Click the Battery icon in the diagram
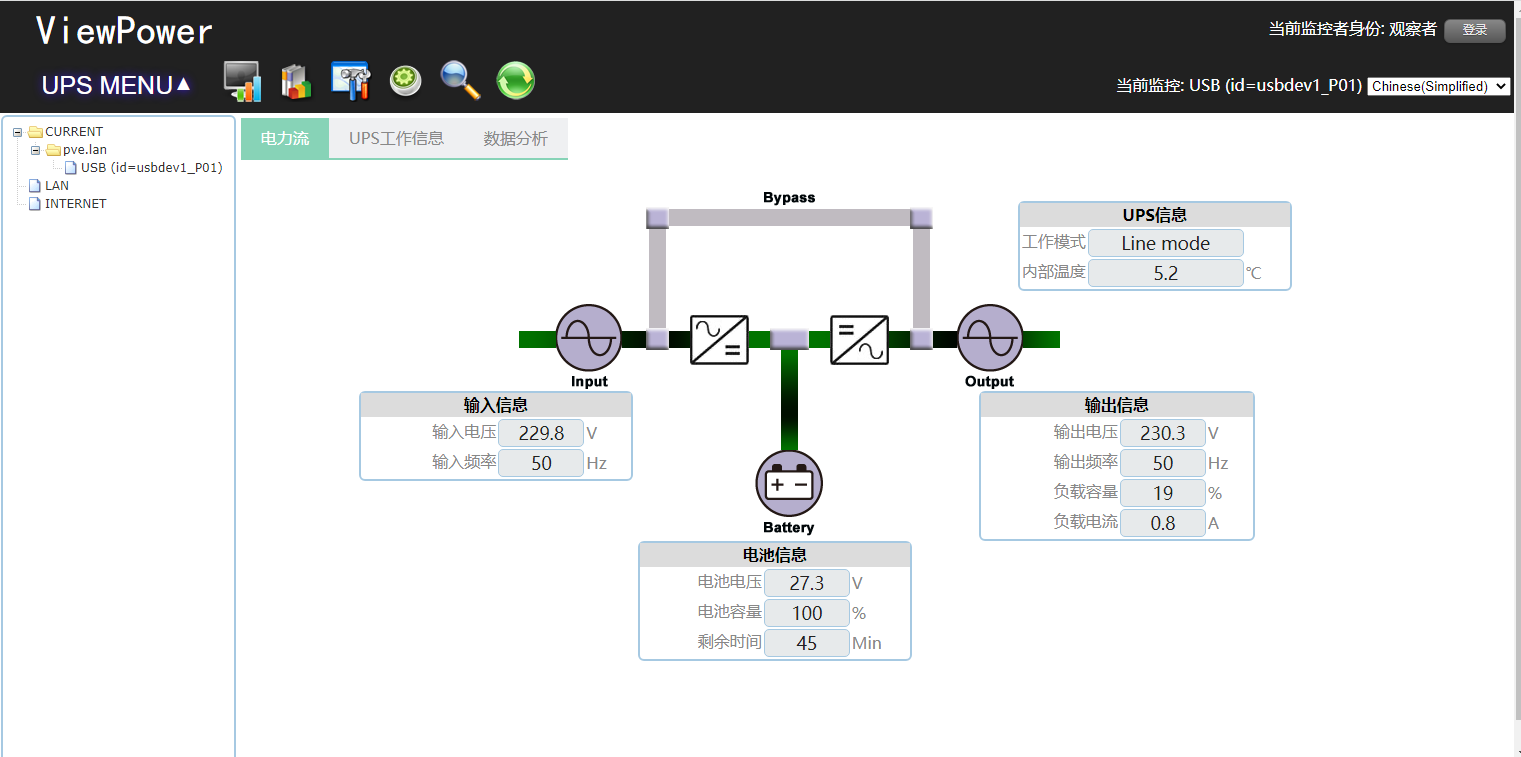The width and height of the screenshot is (1521, 757). click(789, 483)
